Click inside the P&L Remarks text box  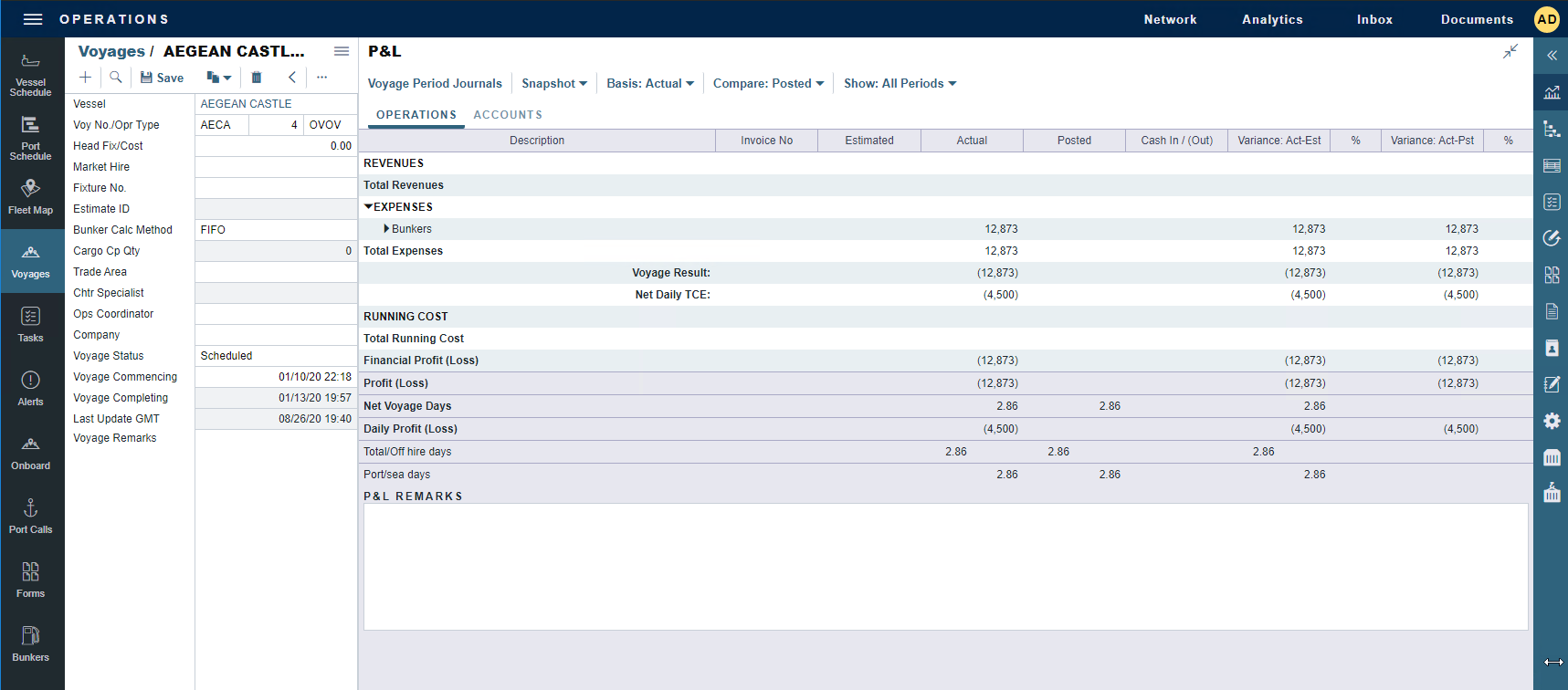[x=945, y=566]
